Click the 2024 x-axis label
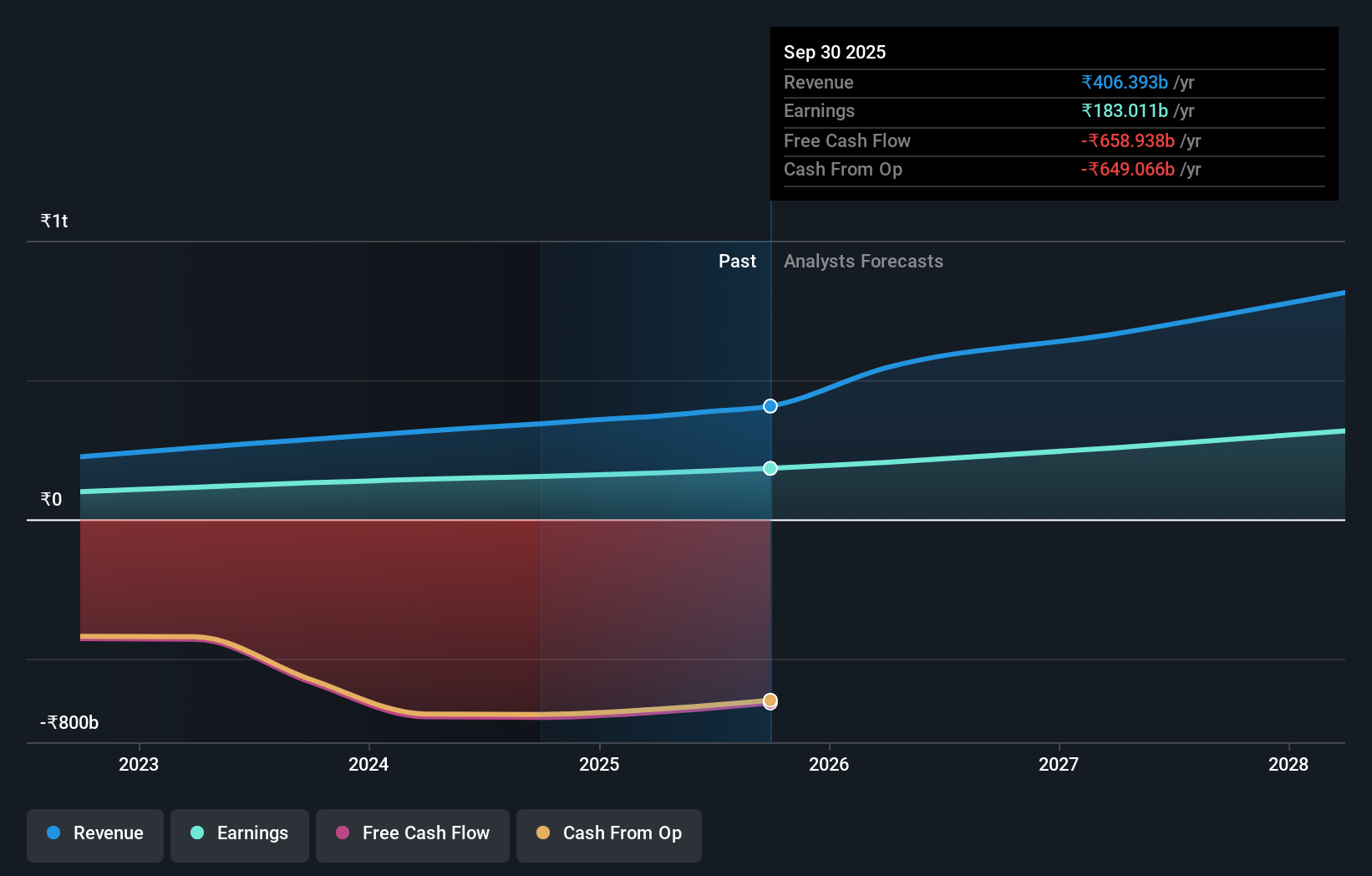 (368, 765)
